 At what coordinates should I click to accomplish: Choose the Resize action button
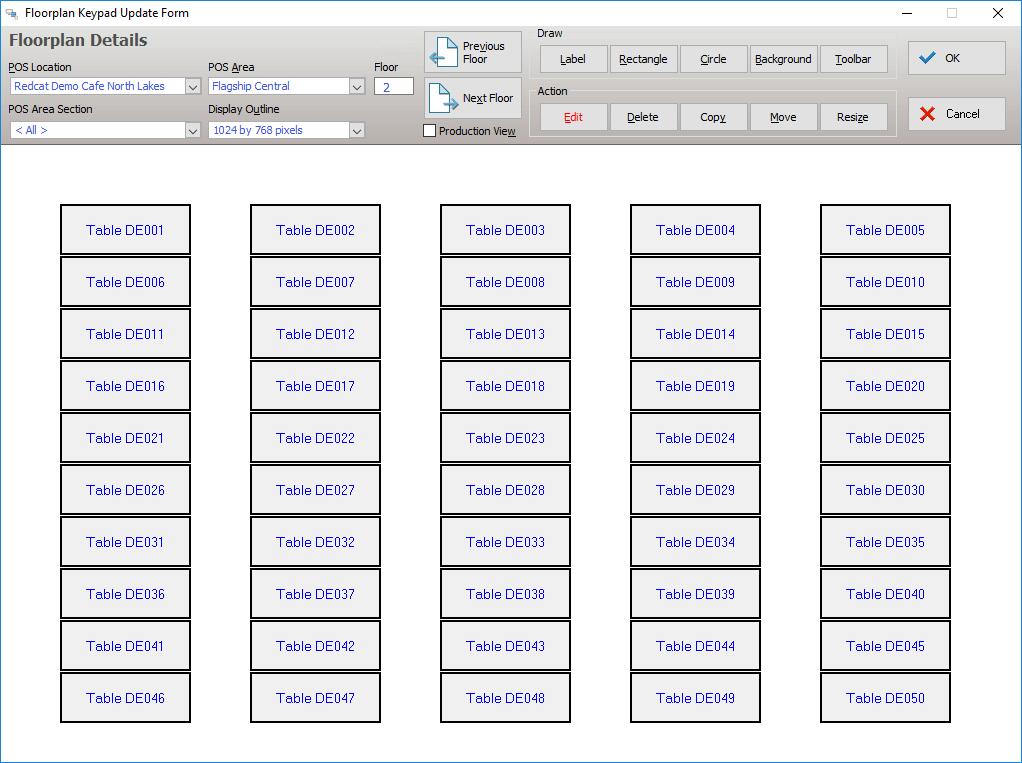[853, 117]
